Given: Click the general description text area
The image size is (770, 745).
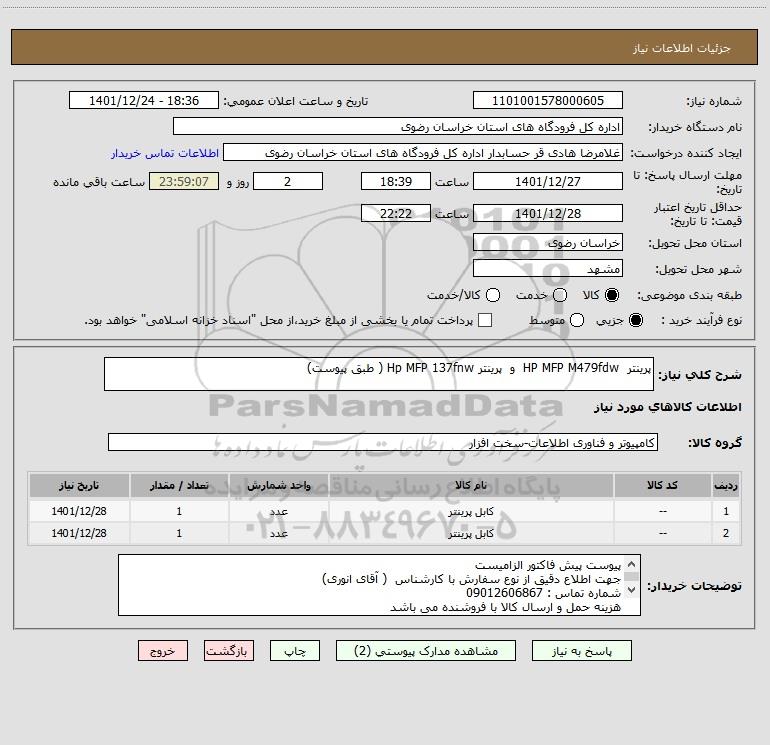Looking at the screenshot, I should 379,374.
